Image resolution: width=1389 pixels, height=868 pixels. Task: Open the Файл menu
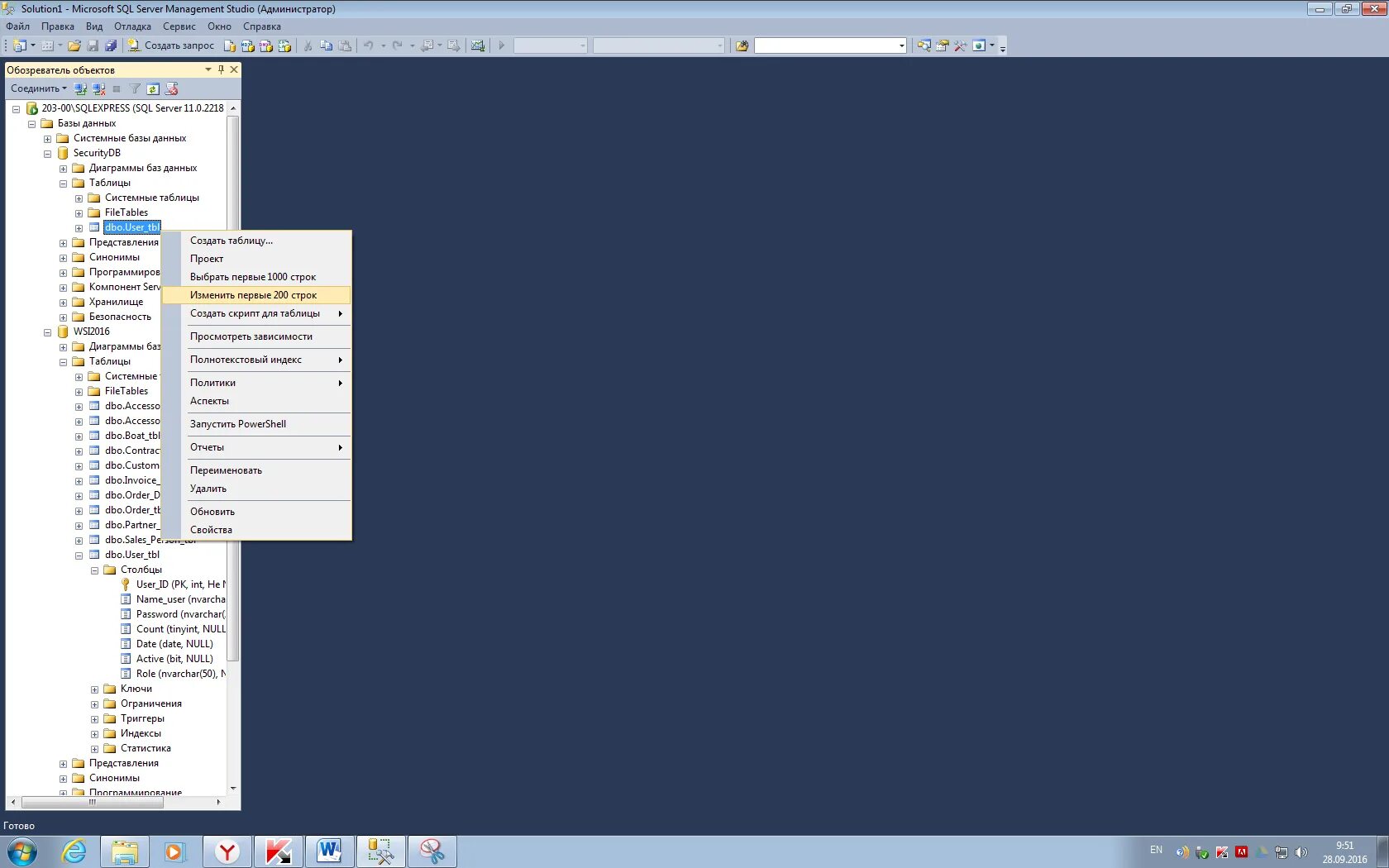pos(17,26)
